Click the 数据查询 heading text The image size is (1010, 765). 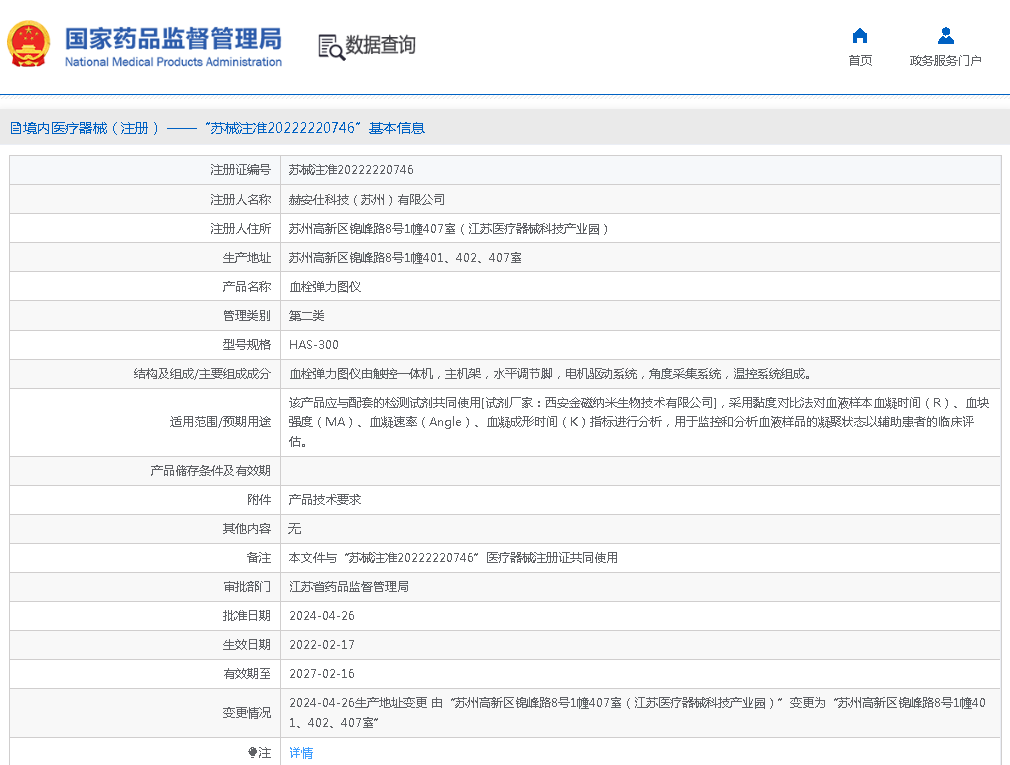380,45
